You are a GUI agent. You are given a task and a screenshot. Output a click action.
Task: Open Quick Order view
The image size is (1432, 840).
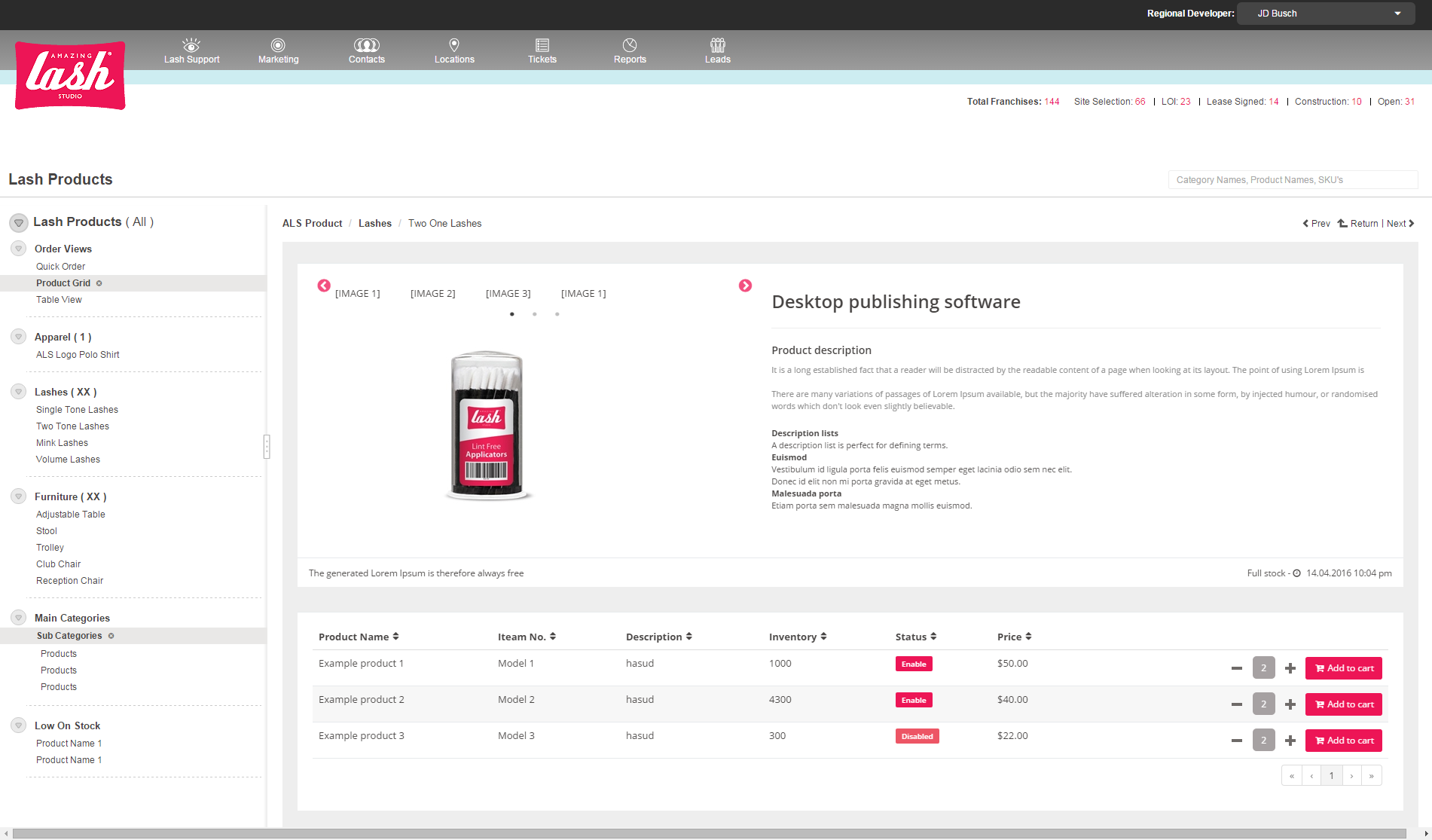point(60,267)
